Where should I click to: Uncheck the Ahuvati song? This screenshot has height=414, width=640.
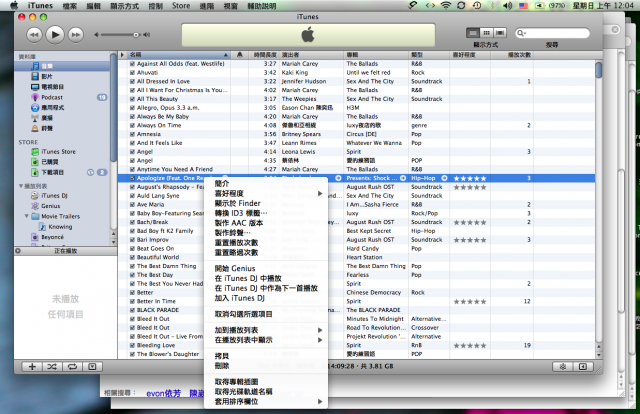132,72
